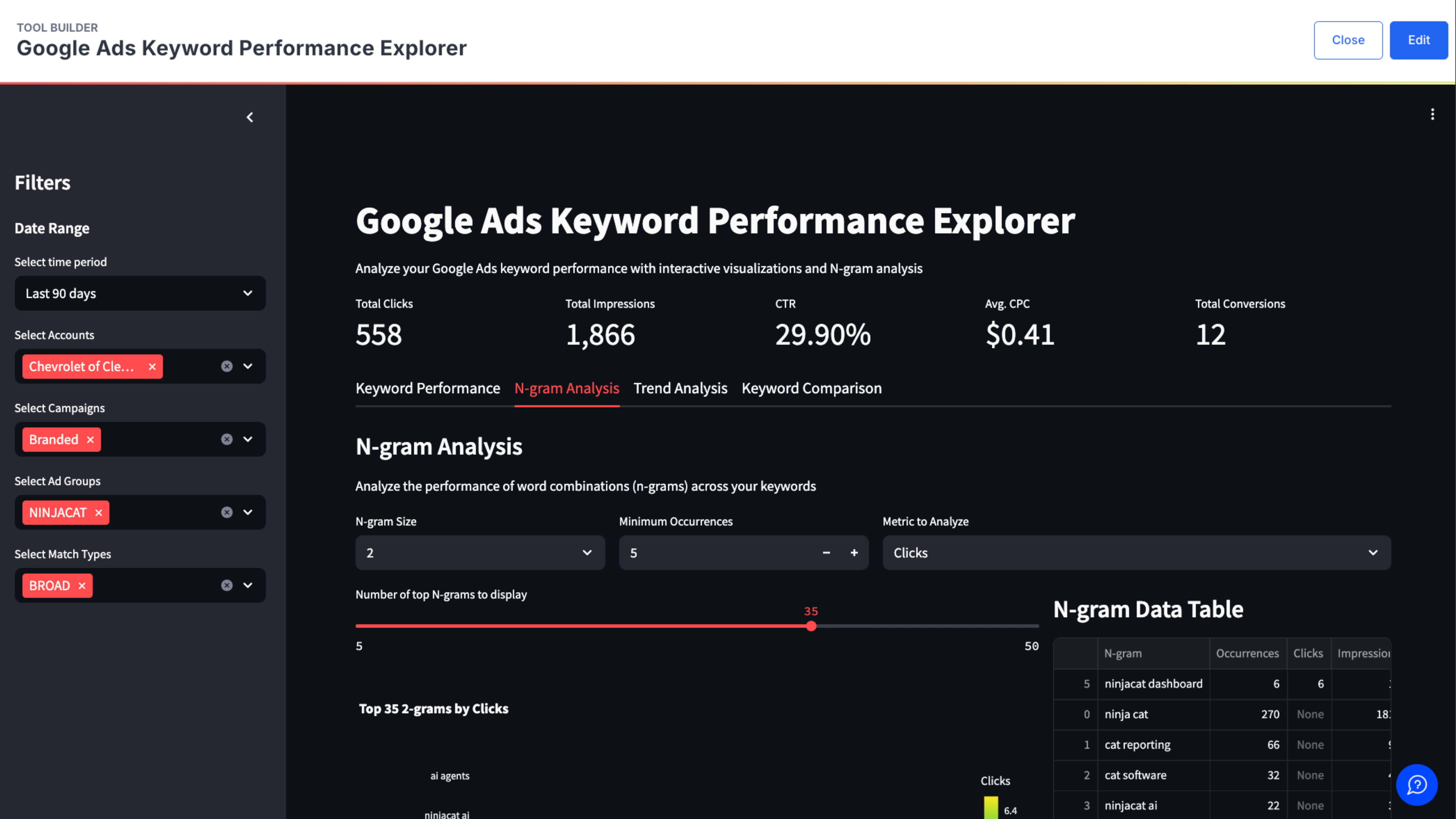The width and height of the screenshot is (1456, 819).
Task: Clear all selected campaigns
Action: [227, 439]
